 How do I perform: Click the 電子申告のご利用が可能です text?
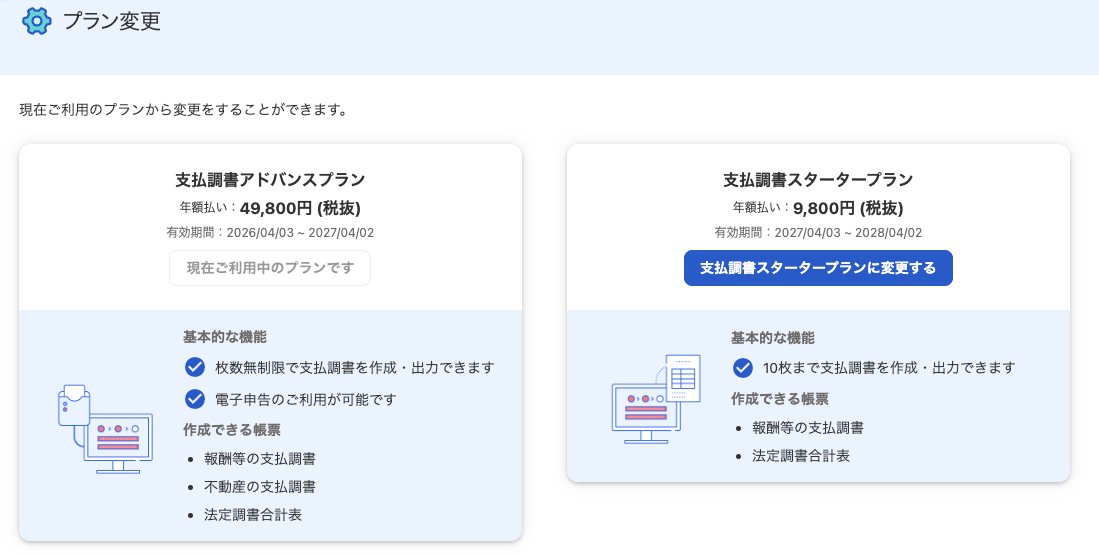tap(306, 400)
